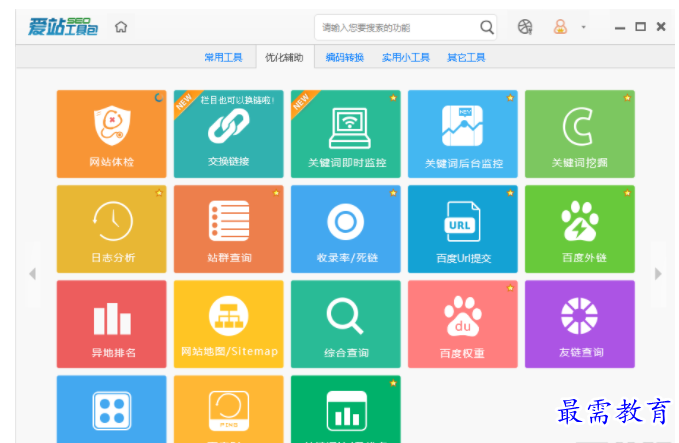Open the 实用小工具 tab

(x=406, y=58)
